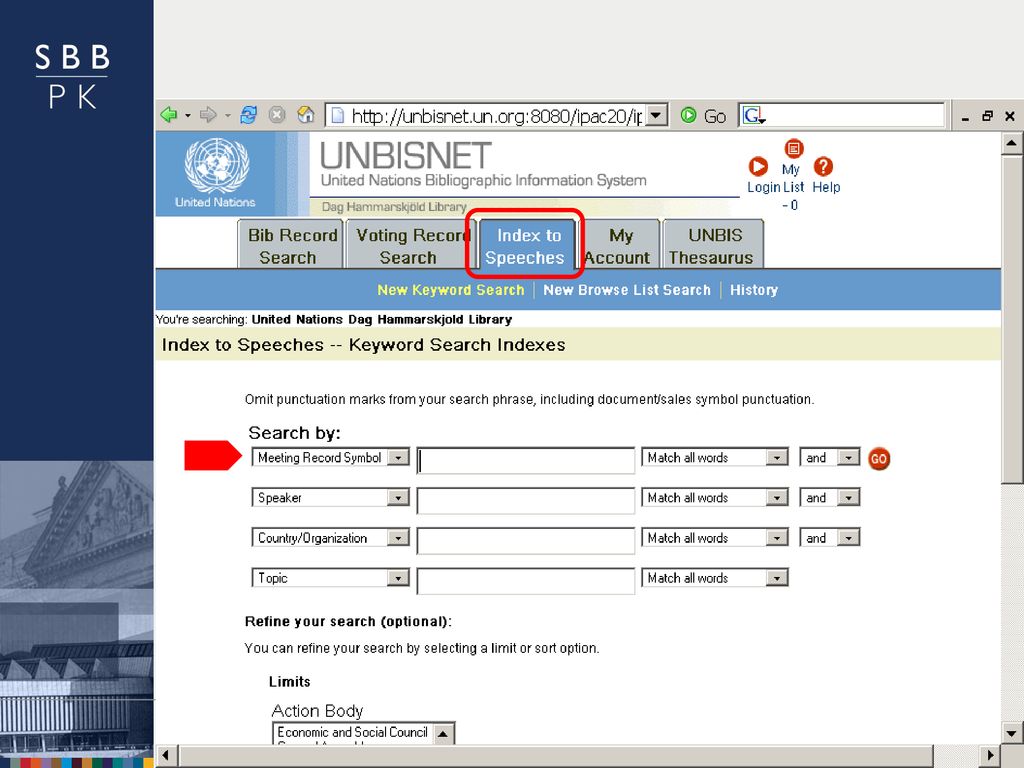This screenshot has width=1024, height=768.
Task: Open Match all words dropdown in Topic row
Action: pos(776,579)
